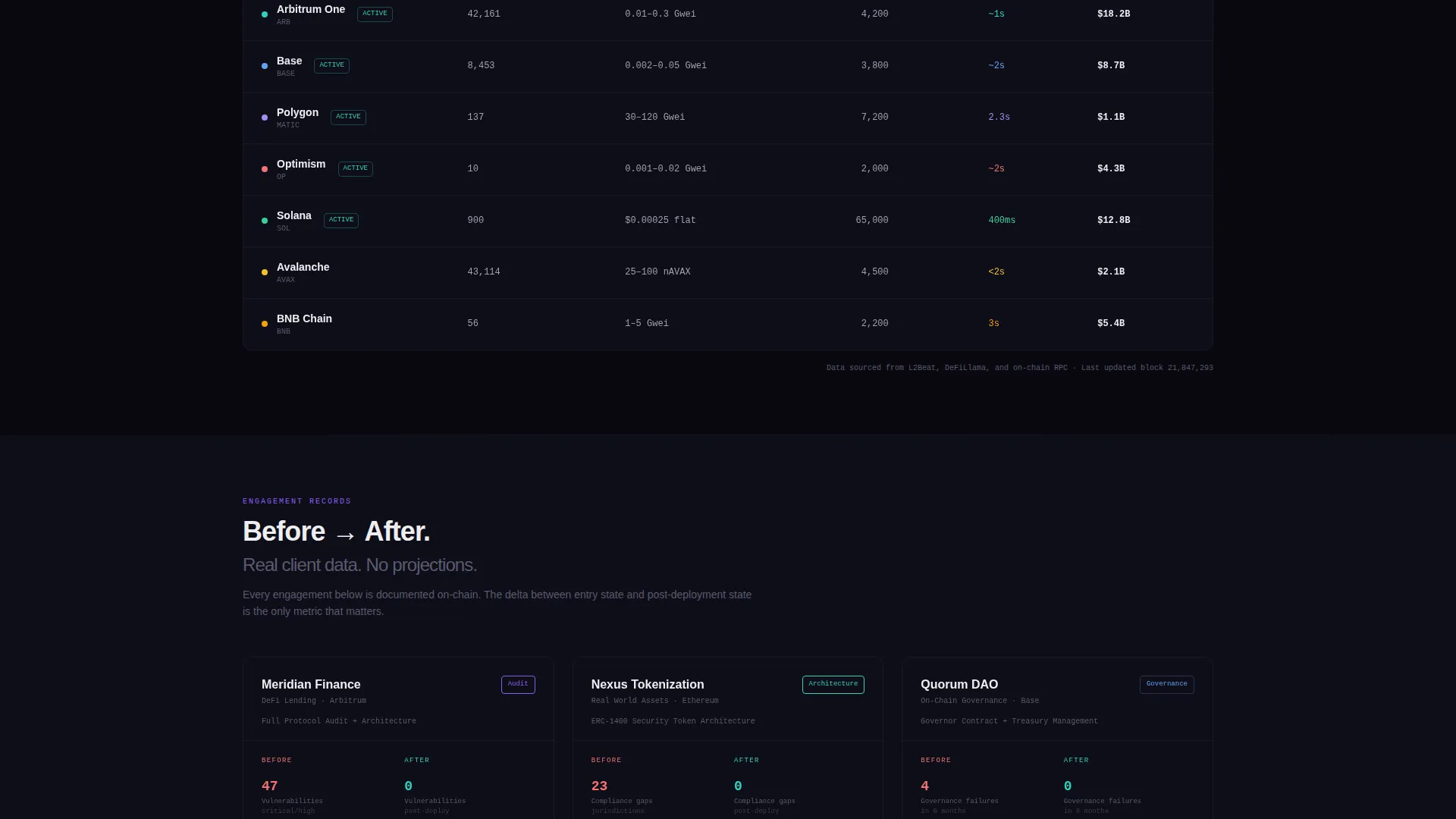
Task: Select the Optimism network name
Action: click(x=301, y=164)
